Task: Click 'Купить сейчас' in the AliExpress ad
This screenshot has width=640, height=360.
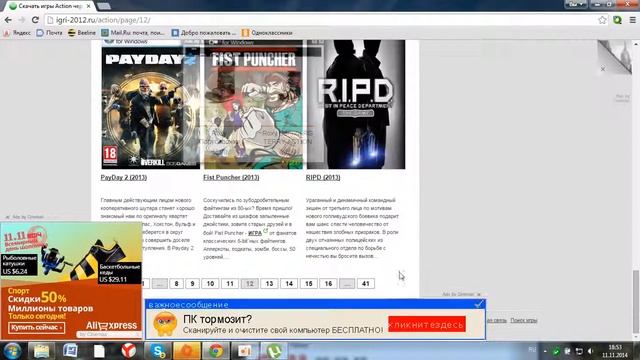Action: pyautogui.click(x=37, y=327)
